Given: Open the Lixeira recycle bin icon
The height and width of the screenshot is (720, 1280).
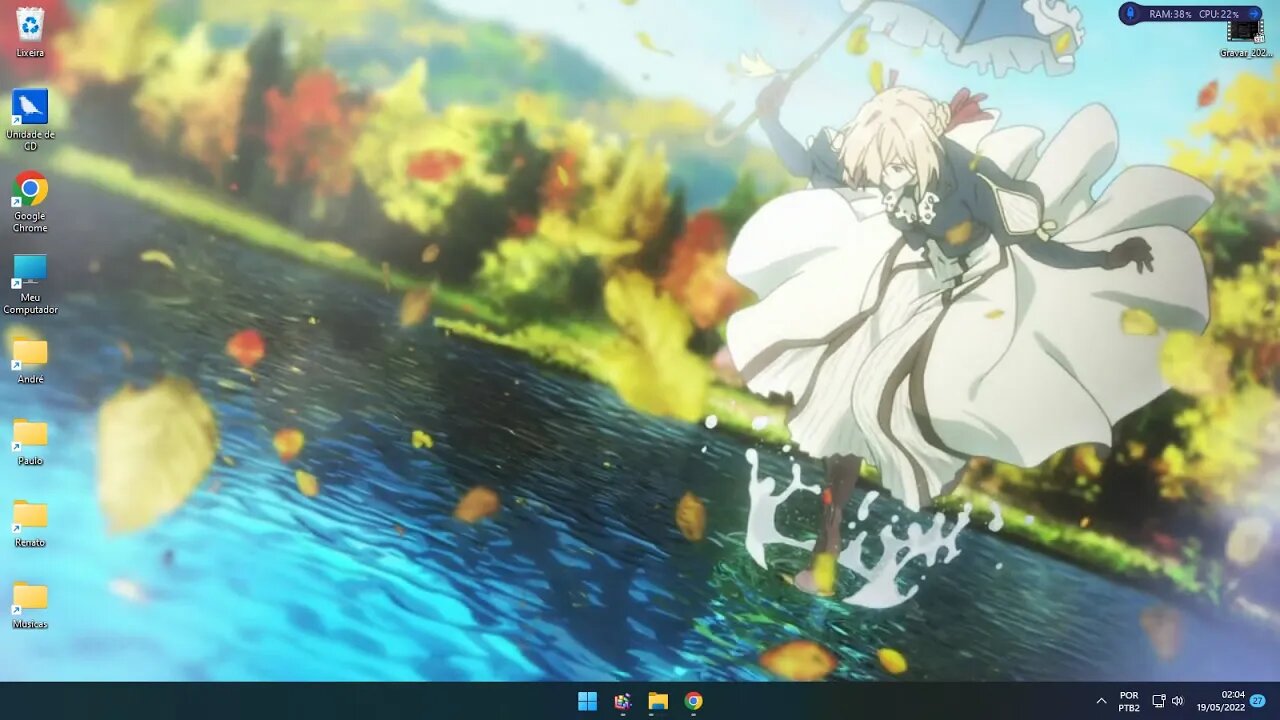Looking at the screenshot, I should (30, 32).
